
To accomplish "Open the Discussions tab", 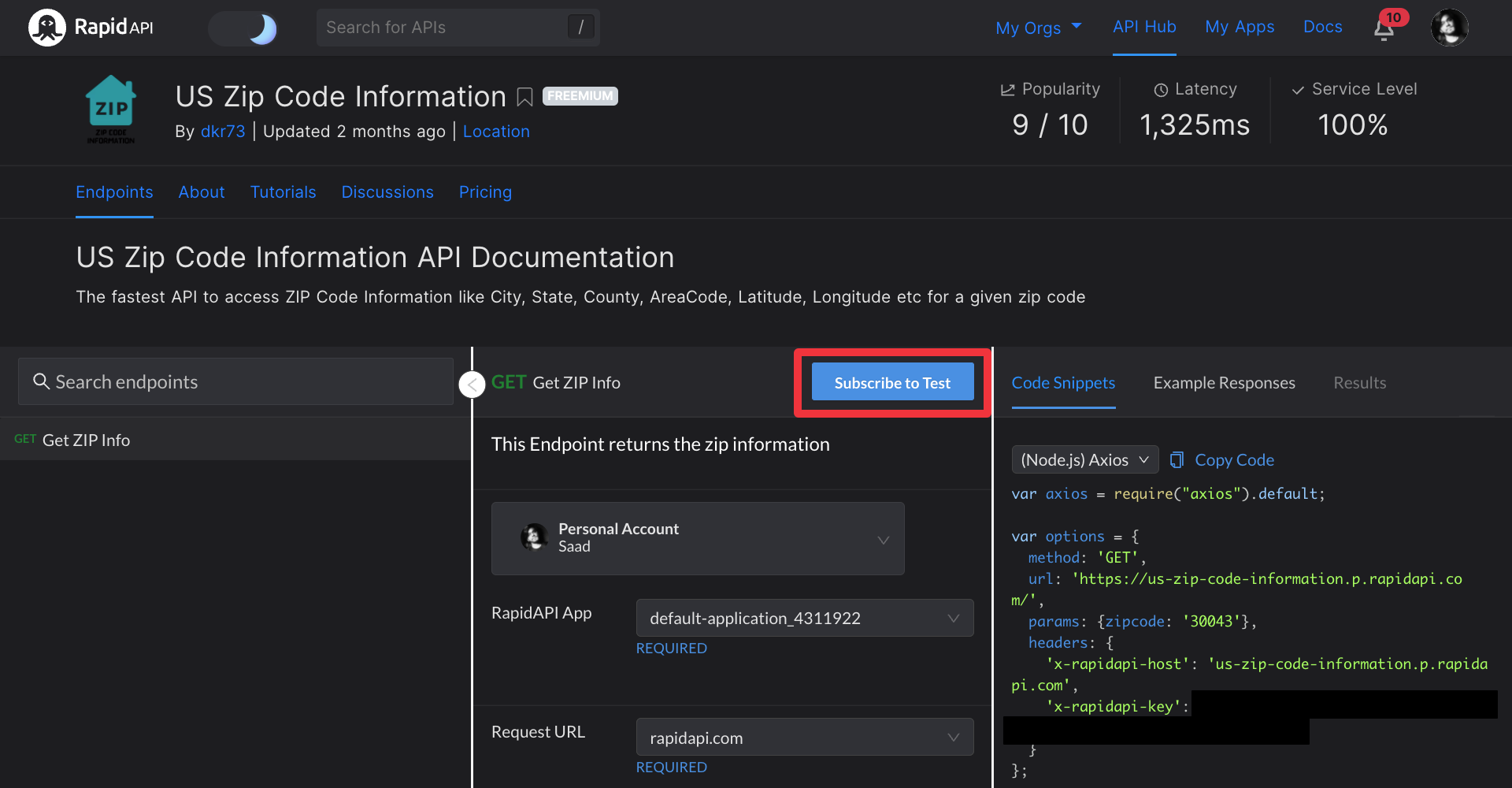I will [387, 192].
